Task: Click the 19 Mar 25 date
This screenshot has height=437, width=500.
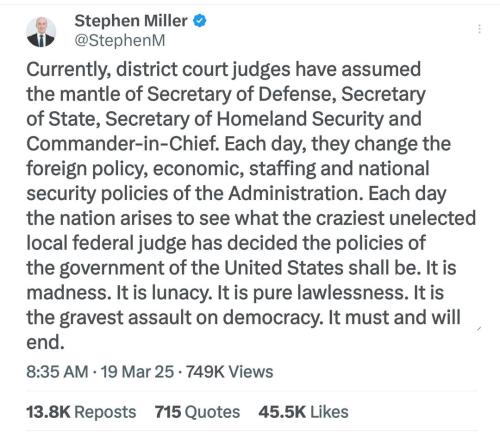Action: click(137, 372)
